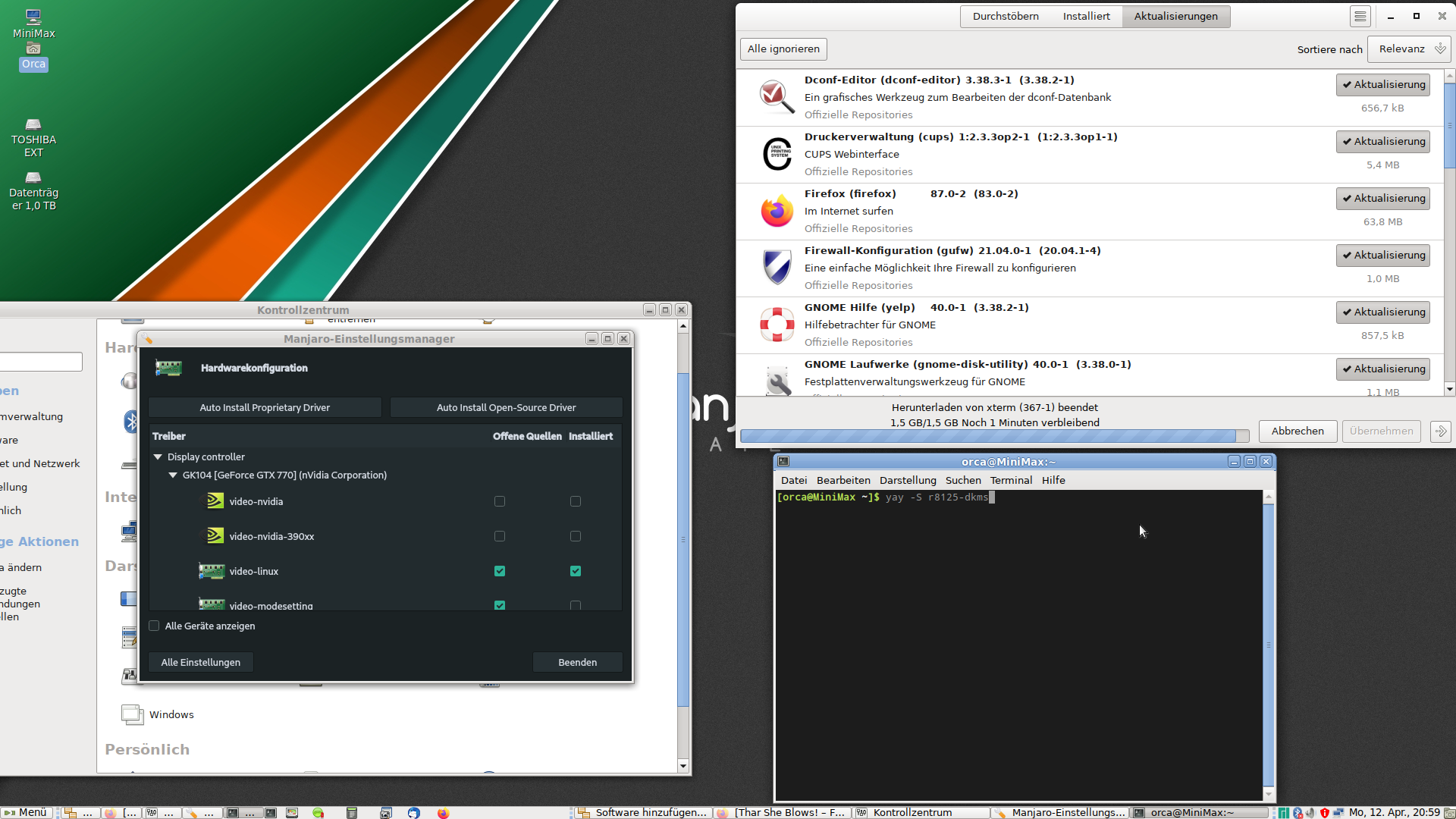1456x819 pixels.
Task: Click the Hardwarekonfiguration header icon
Action: coord(168,368)
